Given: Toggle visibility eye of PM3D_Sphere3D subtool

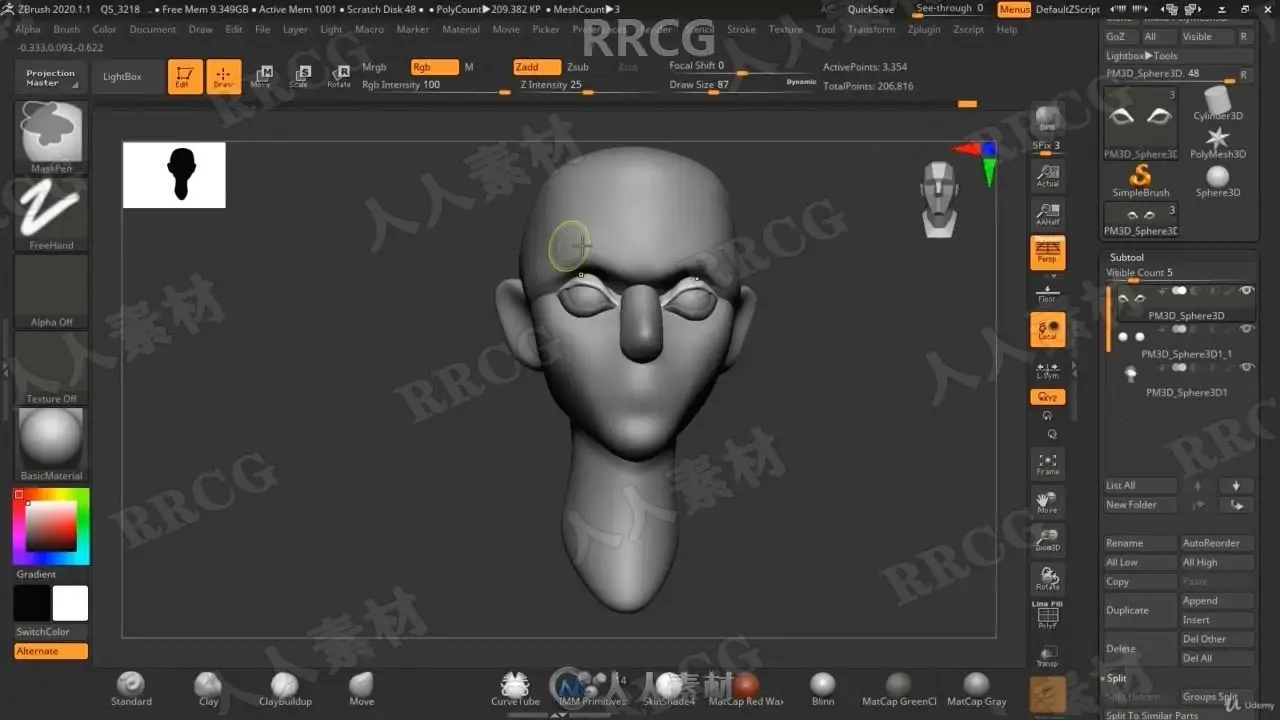Looking at the screenshot, I should coord(1246,291).
